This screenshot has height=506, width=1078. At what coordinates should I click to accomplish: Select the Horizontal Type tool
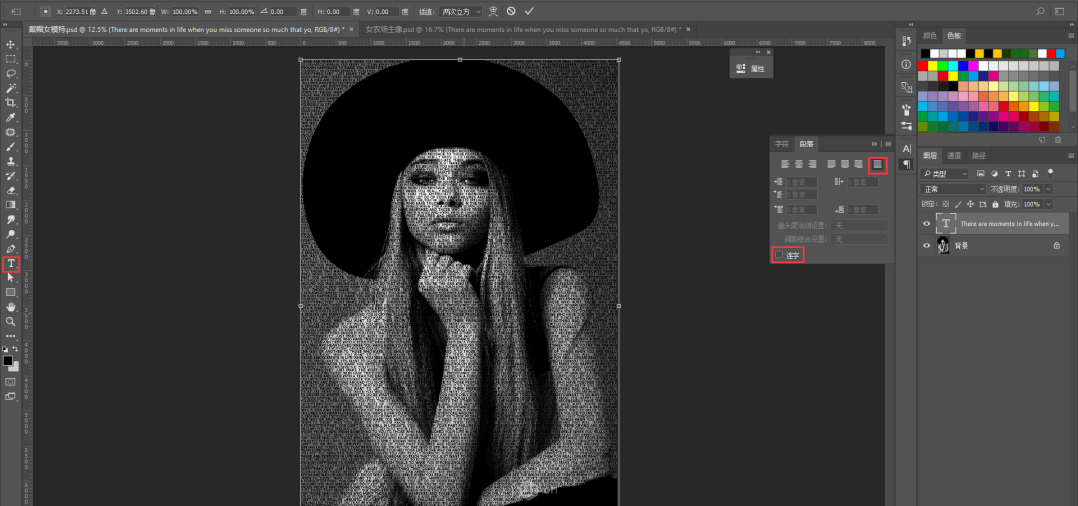coord(11,264)
